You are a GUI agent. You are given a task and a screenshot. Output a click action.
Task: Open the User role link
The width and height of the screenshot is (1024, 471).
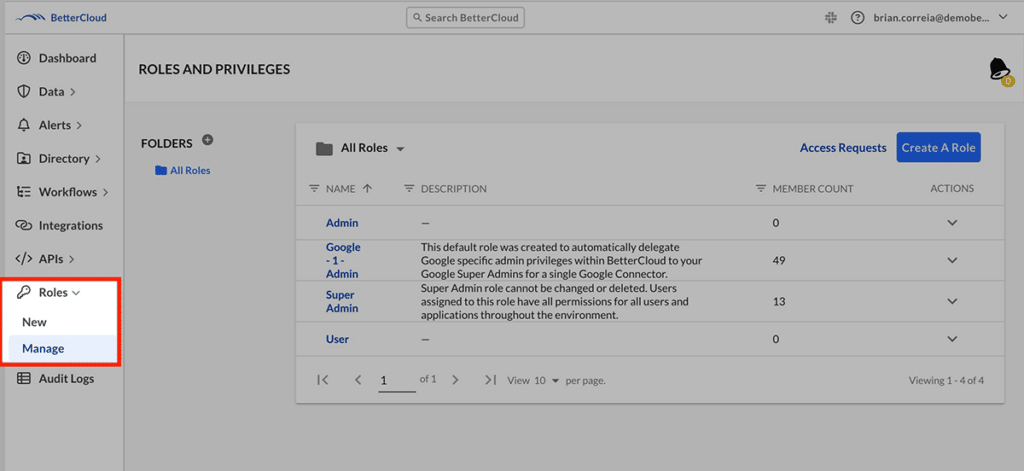click(338, 339)
